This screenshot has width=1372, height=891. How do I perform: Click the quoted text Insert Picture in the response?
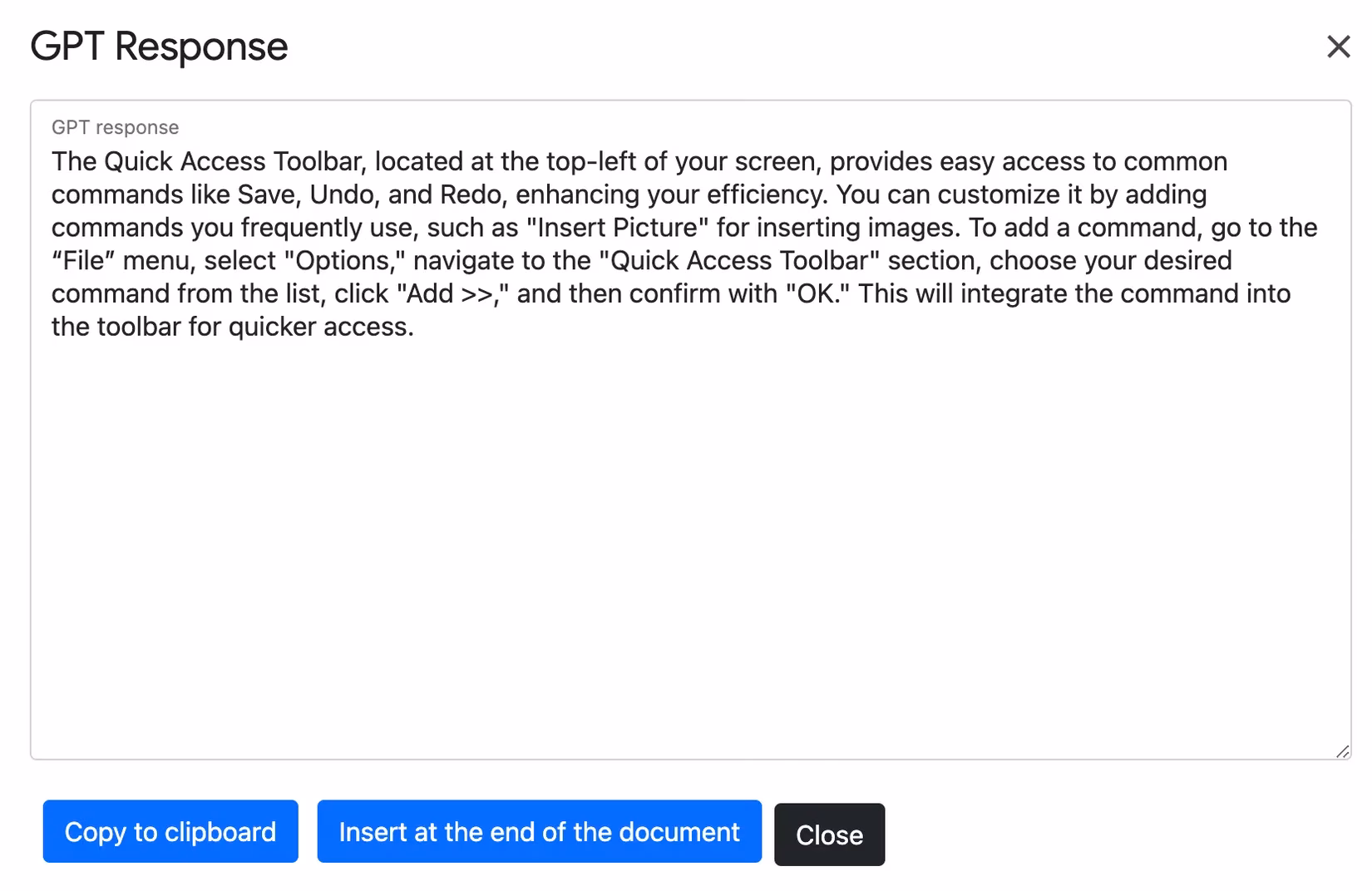619,227
